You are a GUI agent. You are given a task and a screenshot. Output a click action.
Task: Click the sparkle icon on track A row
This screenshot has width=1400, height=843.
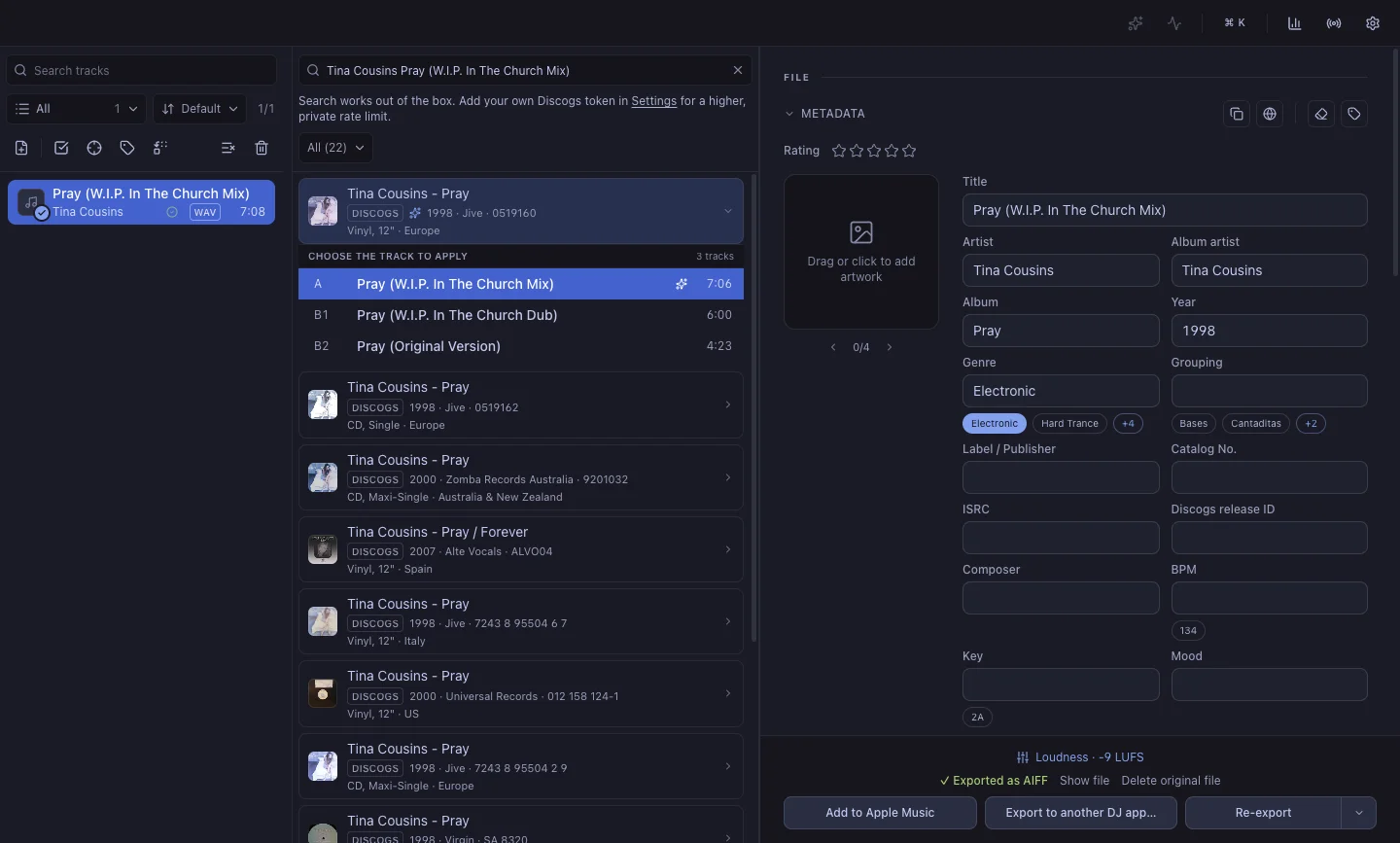(682, 284)
